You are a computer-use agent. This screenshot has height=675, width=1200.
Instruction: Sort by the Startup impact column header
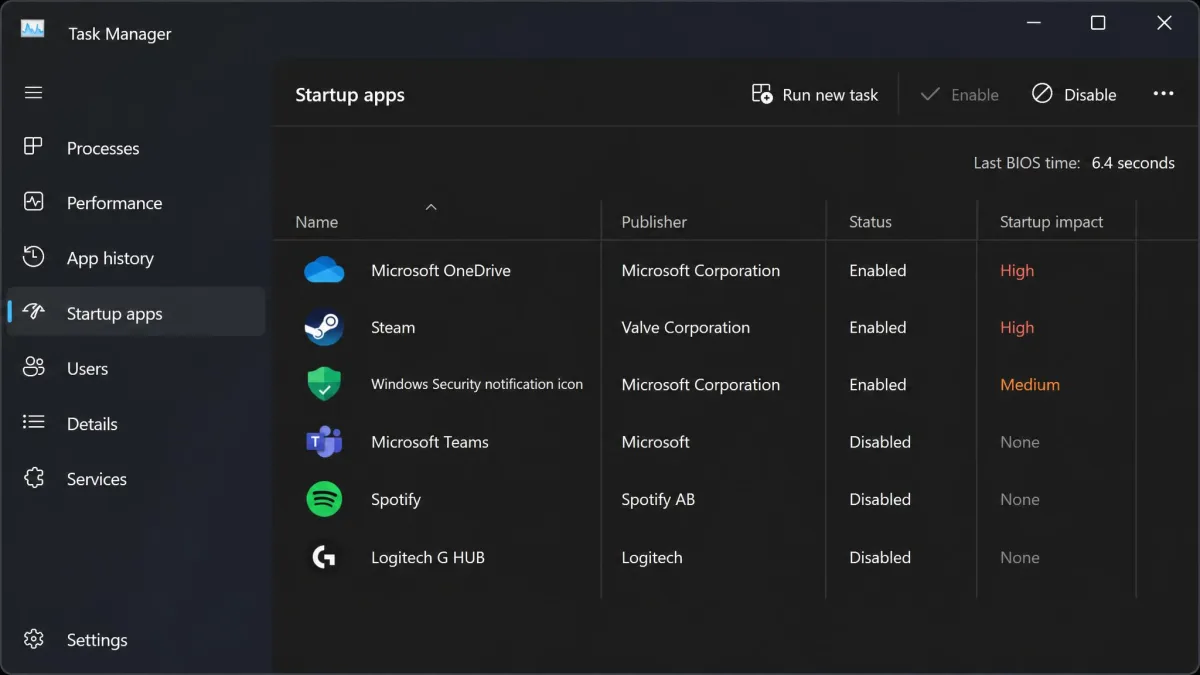1051,222
